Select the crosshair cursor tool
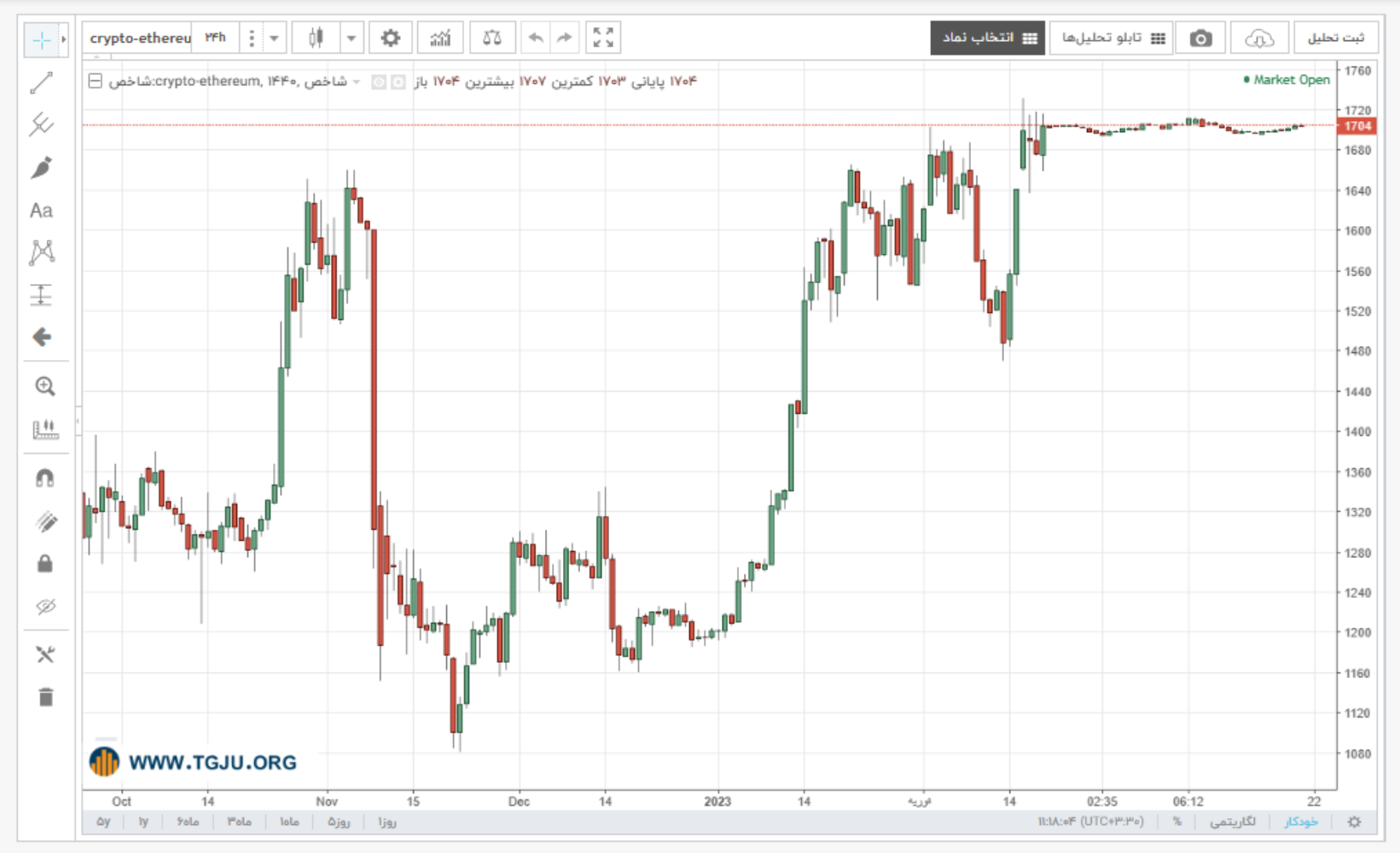 point(40,40)
